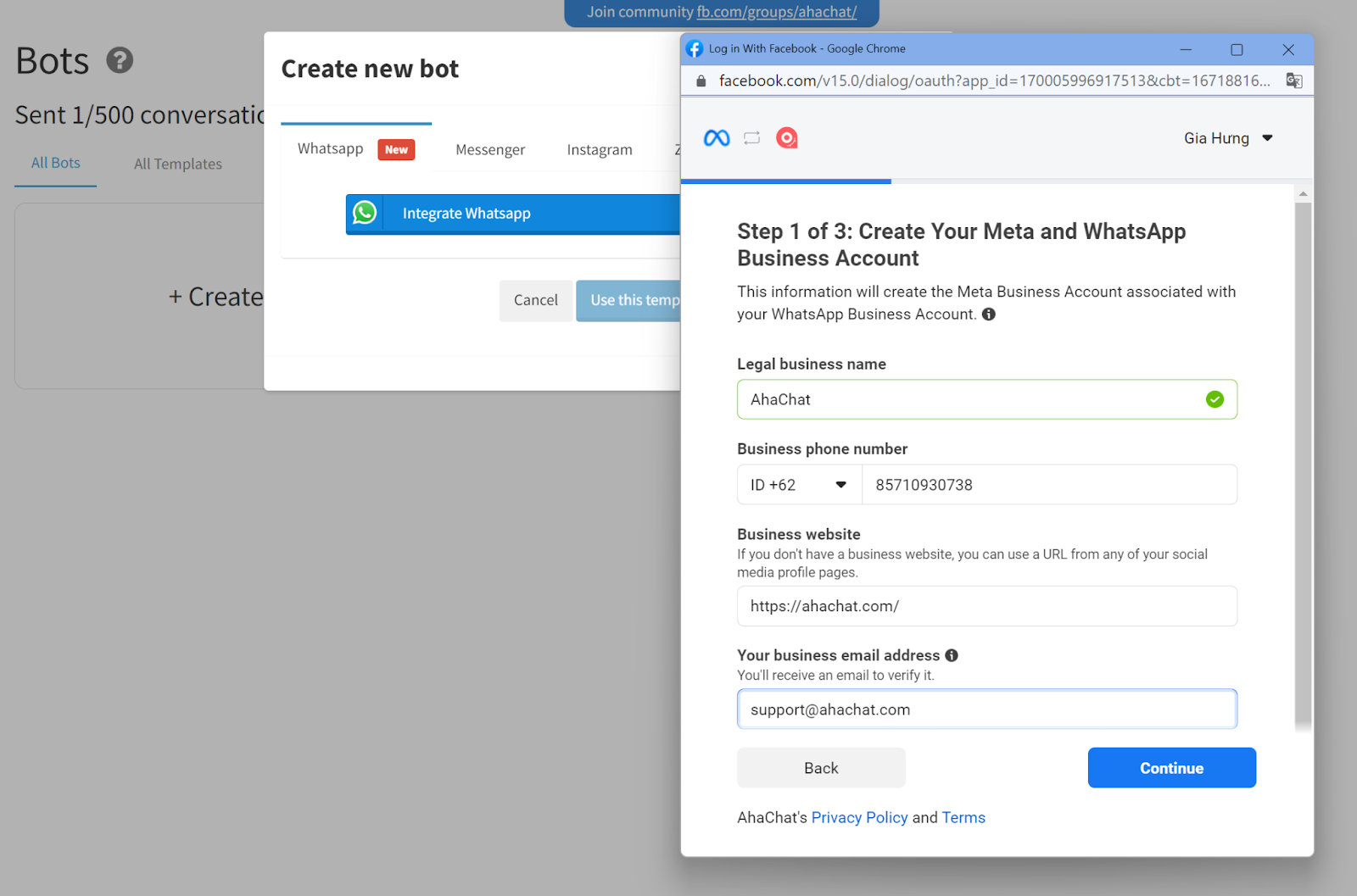Screen dimensions: 1357x896
Task: Open AhaChat's Privacy Policy link
Action: click(x=859, y=817)
